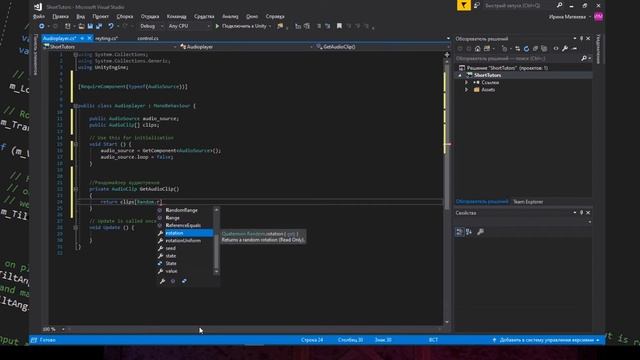The height and width of the screenshot is (360, 640).
Task: Click the Save toolbar icon
Action: 90,26
